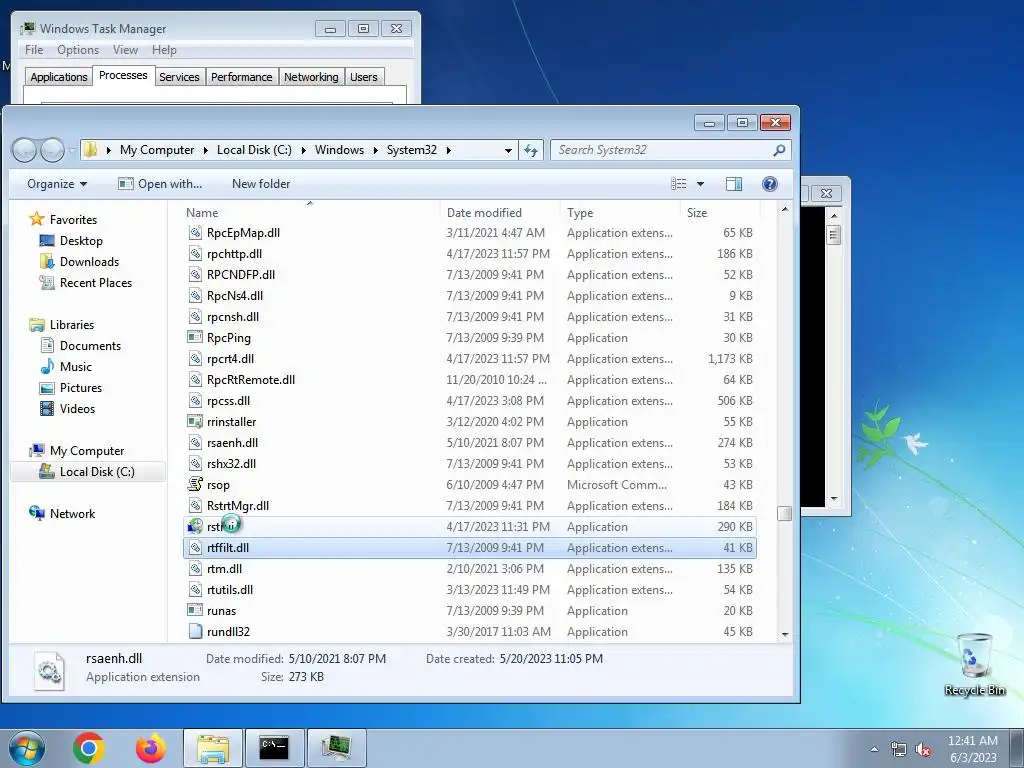Screen dimensions: 1024x768
Task: Open the File menu in Task Manager
Action: tap(34, 50)
